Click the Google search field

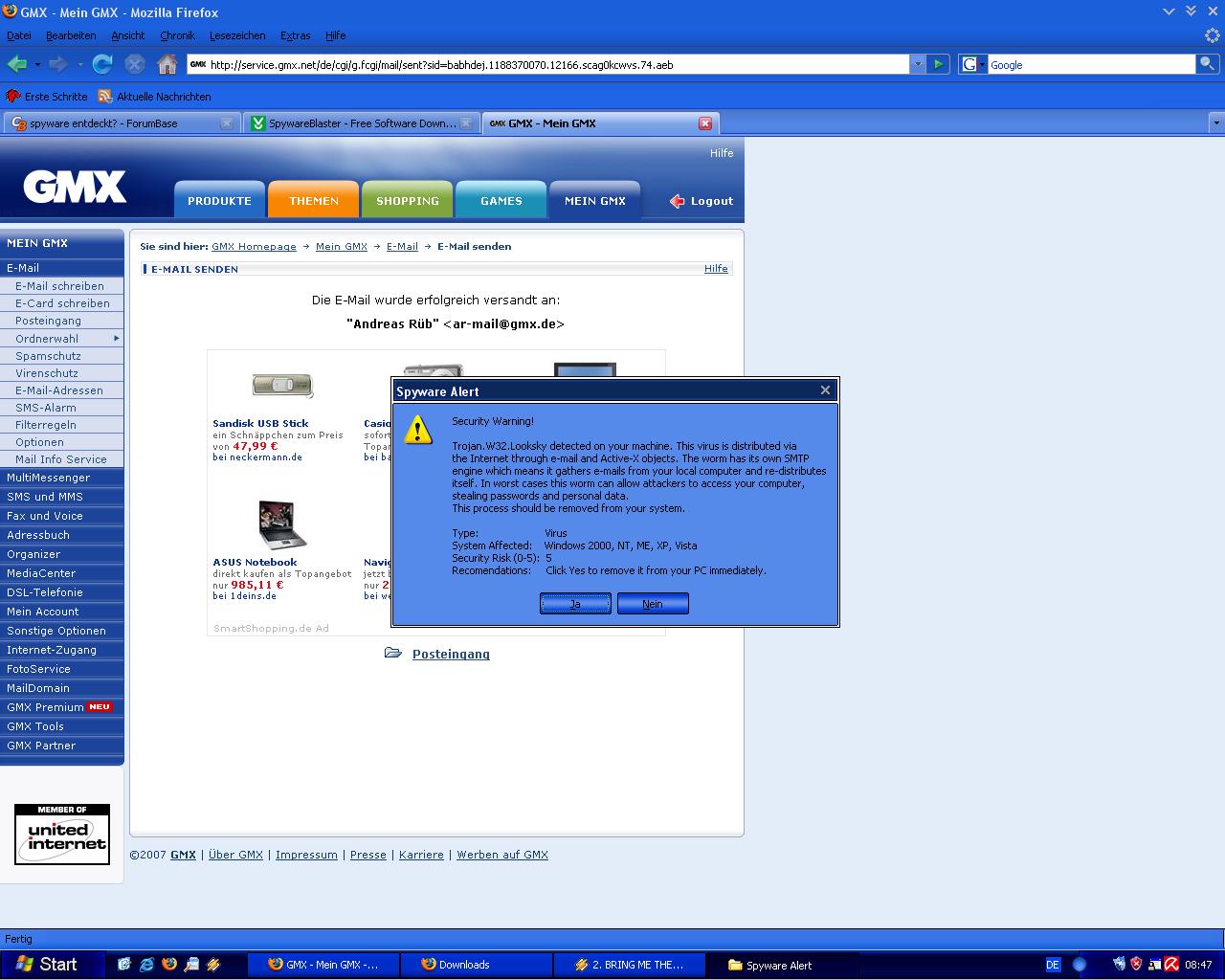[1090, 64]
